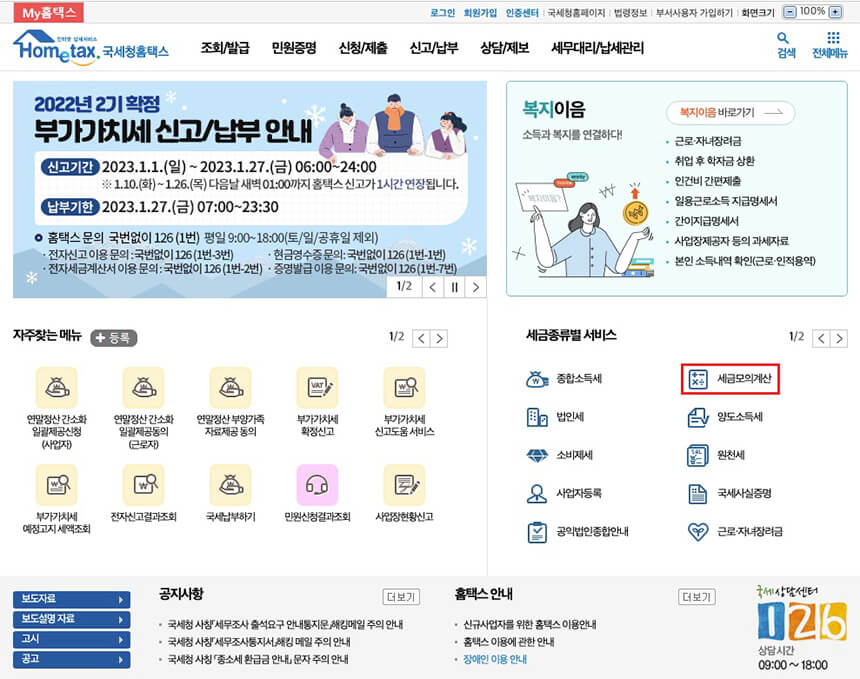Advance the 세금종류별 서비스 pagination arrow

(839, 337)
